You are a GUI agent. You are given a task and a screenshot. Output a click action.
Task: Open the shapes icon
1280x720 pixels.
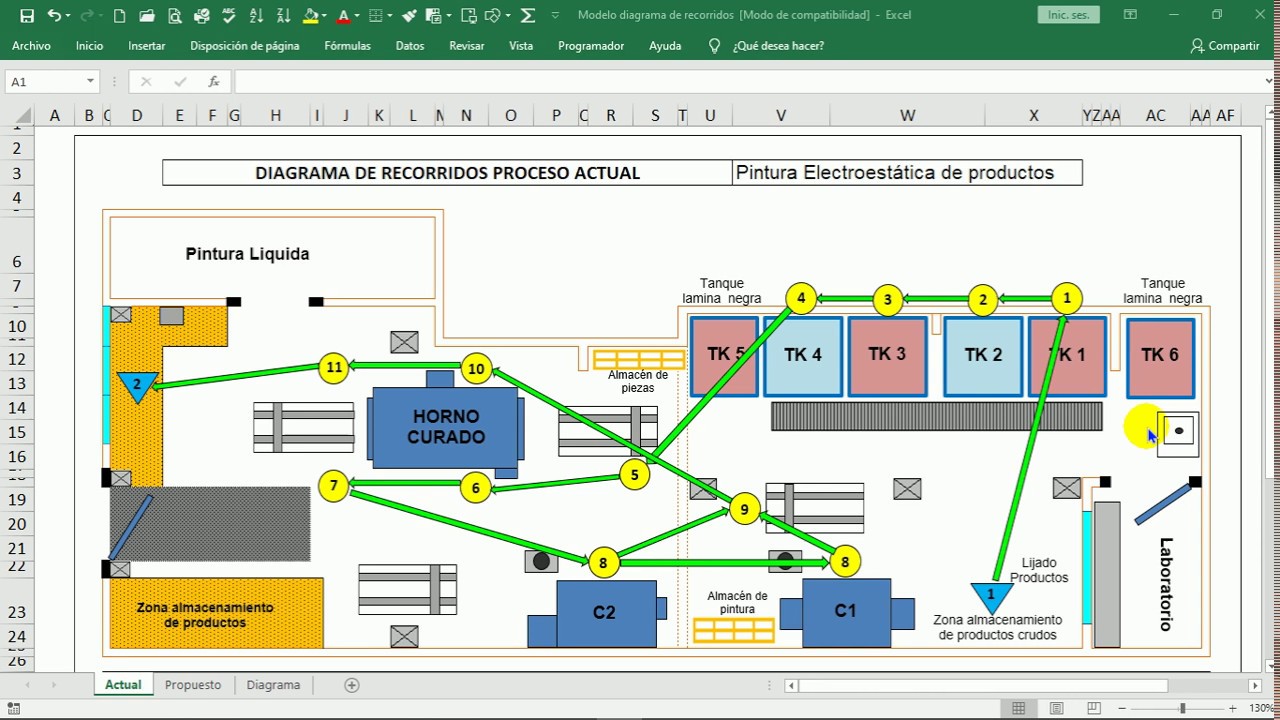[493, 15]
